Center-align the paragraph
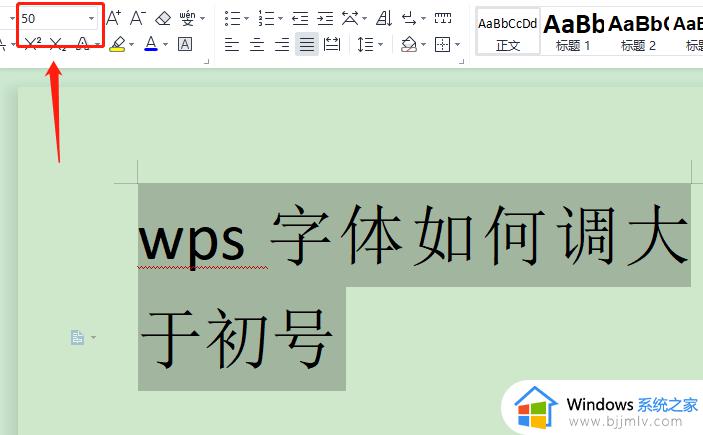Screen dimensions: 703x435 click(257, 44)
